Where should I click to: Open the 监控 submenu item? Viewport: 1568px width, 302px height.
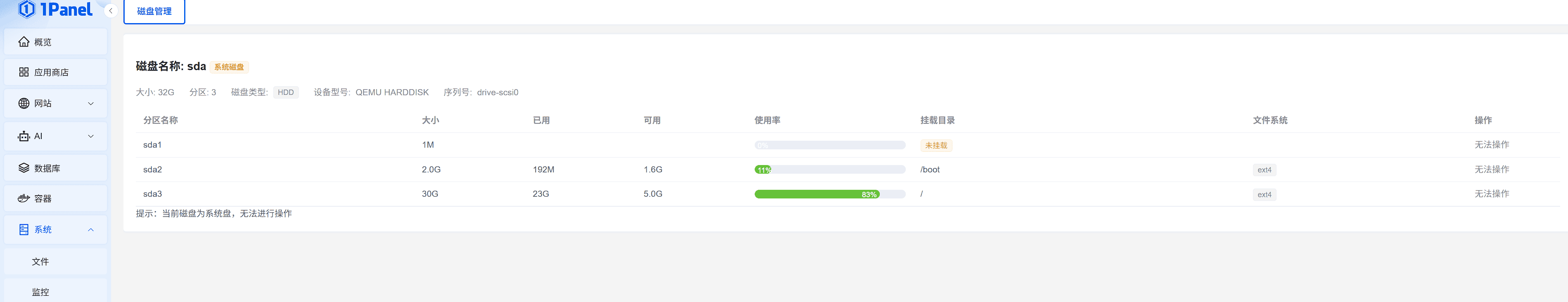point(40,292)
